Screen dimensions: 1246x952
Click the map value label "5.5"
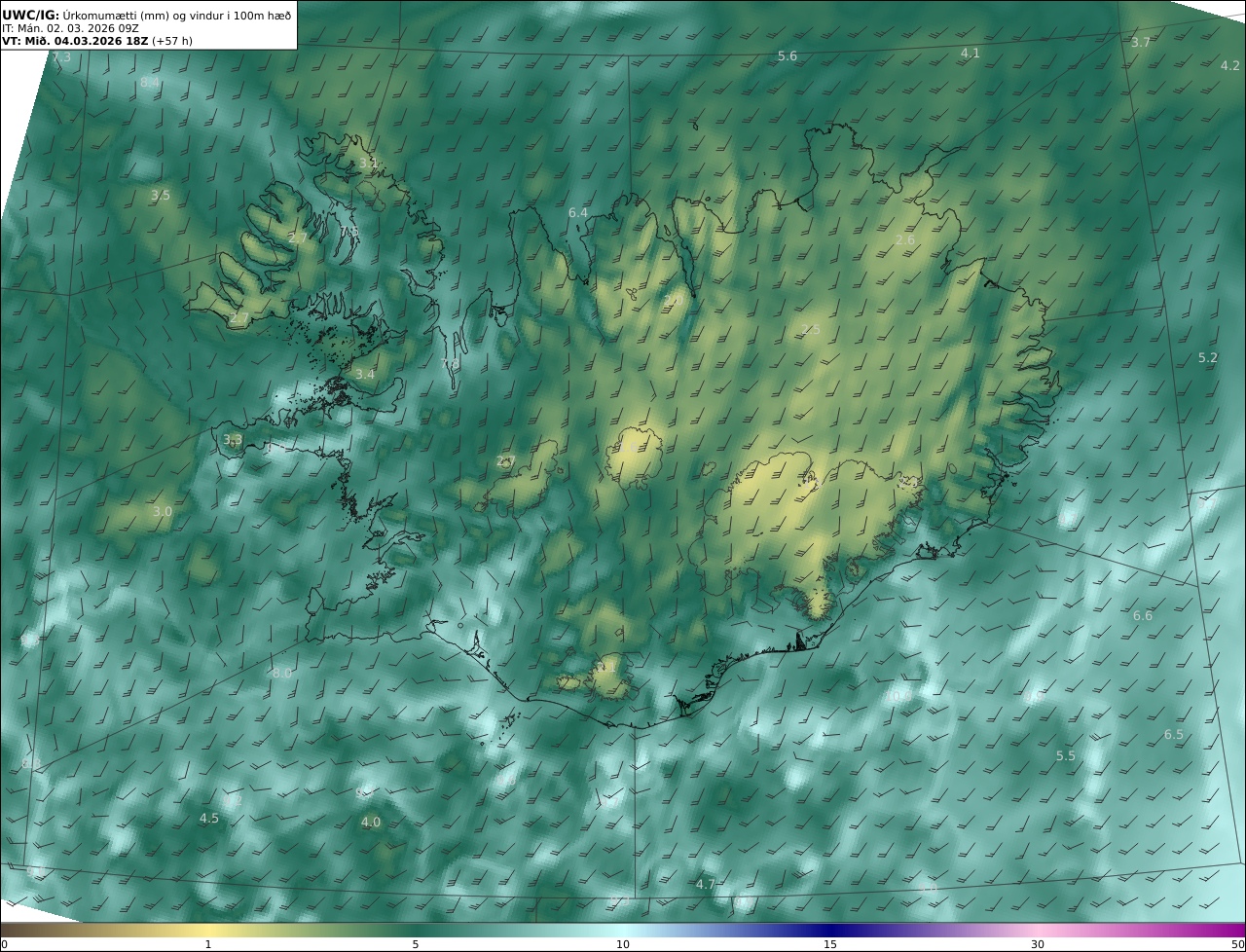tap(1066, 756)
